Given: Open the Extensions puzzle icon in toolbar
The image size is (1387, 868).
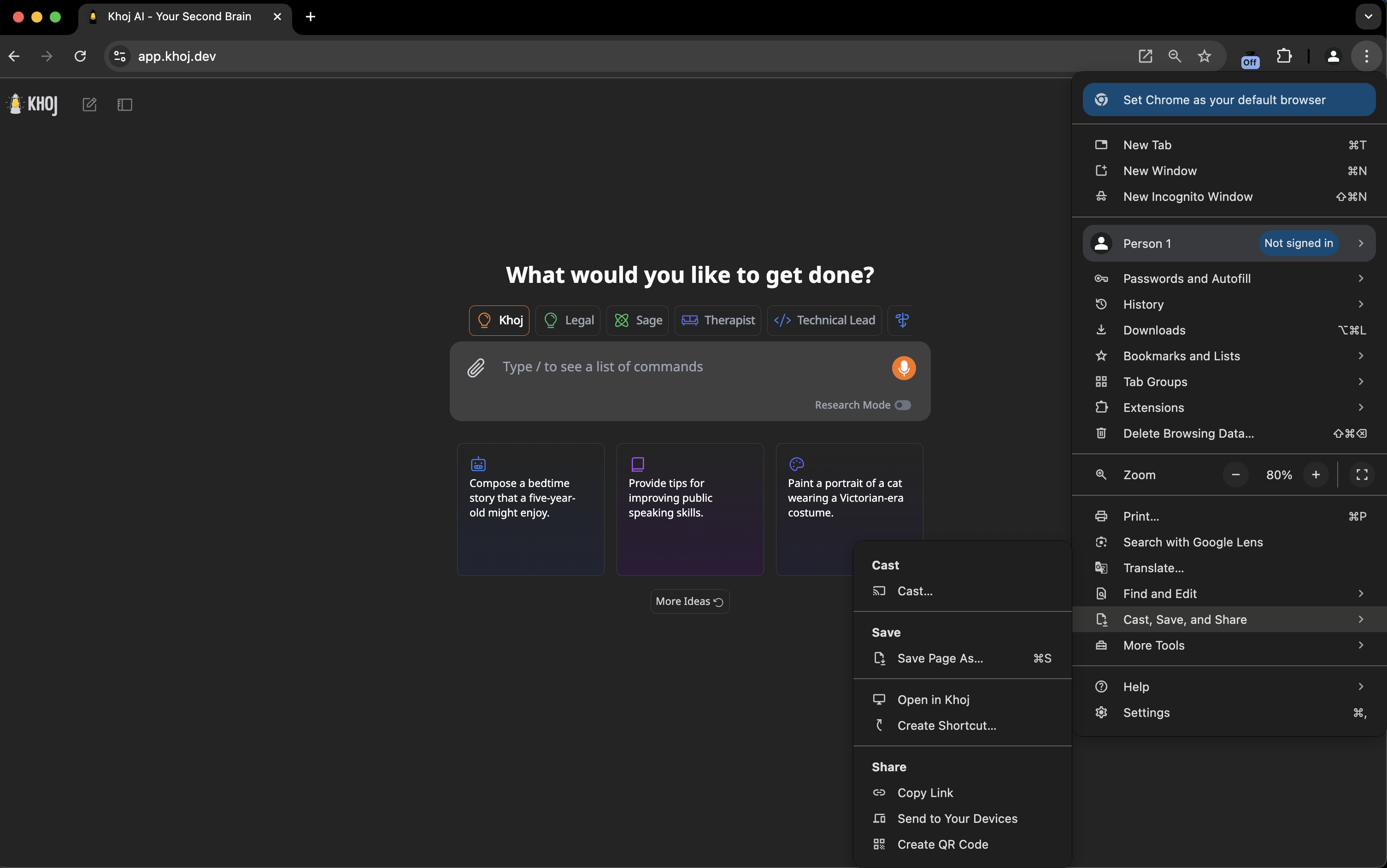Looking at the screenshot, I should pos(1284,56).
